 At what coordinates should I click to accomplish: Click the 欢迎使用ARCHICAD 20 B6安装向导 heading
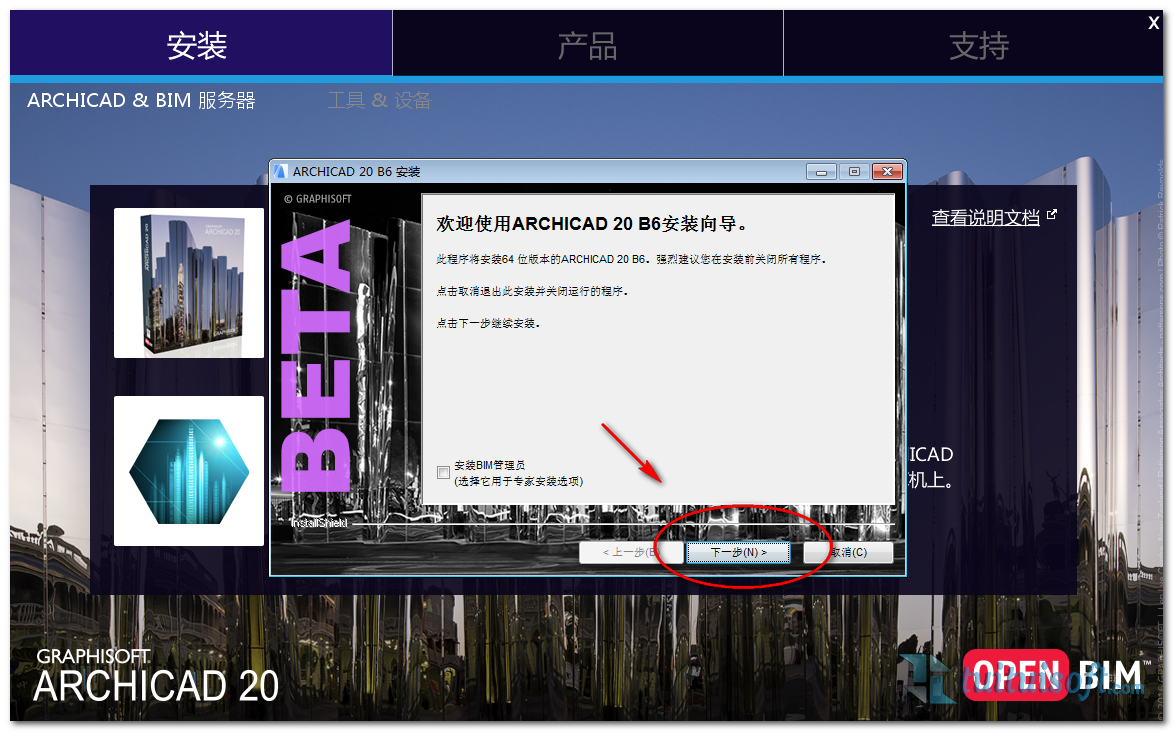pyautogui.click(x=591, y=224)
